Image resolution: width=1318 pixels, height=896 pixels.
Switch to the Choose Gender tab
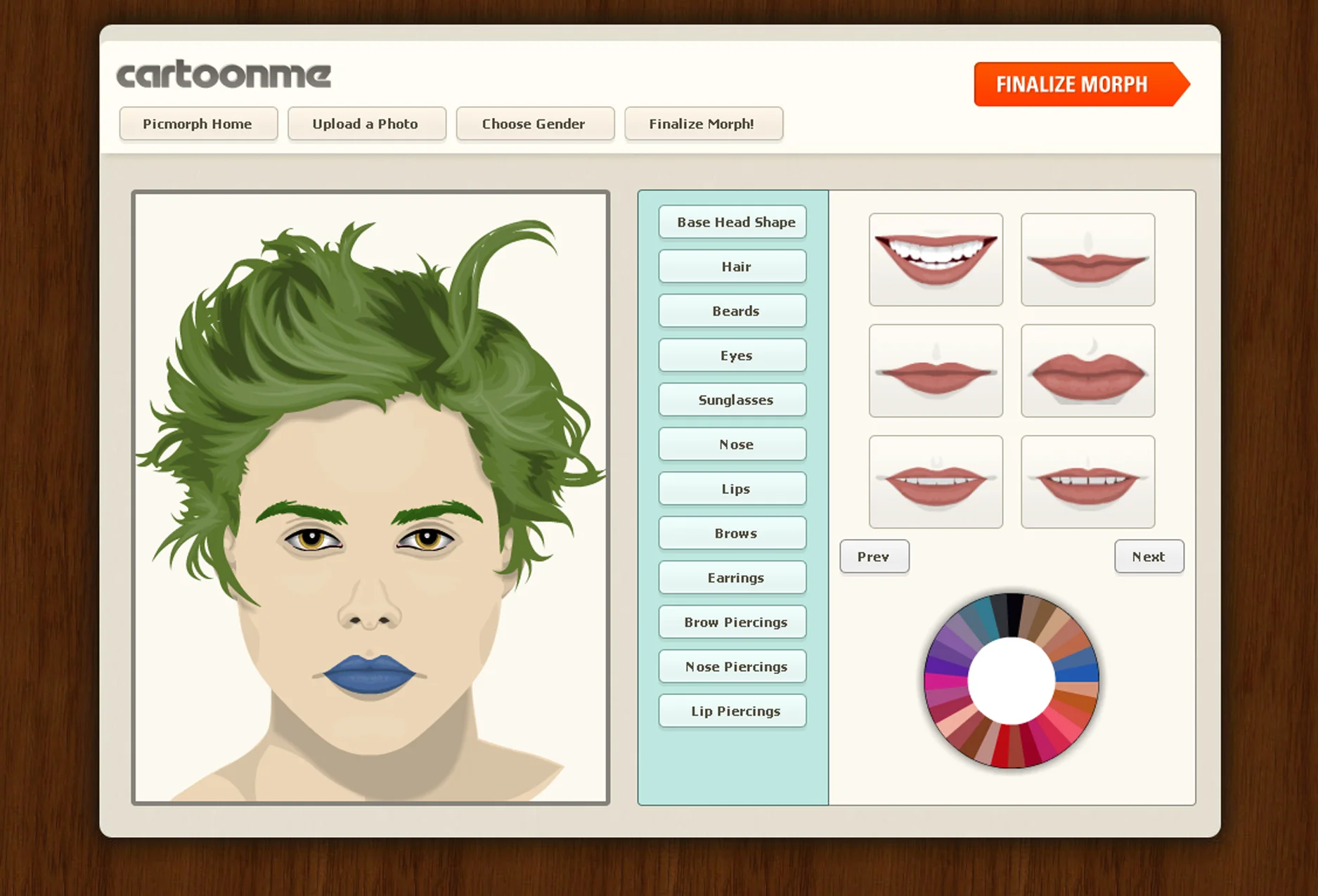click(x=534, y=124)
